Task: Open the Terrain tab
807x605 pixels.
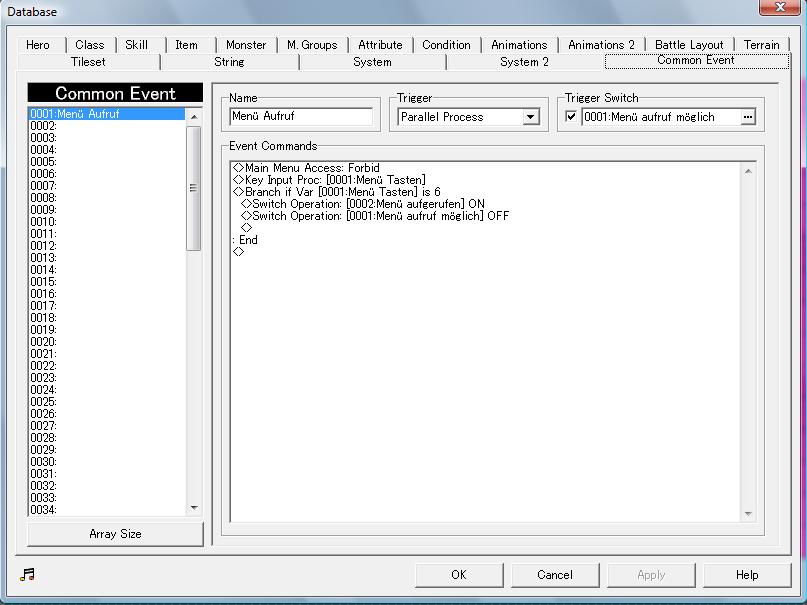Action: tap(761, 45)
